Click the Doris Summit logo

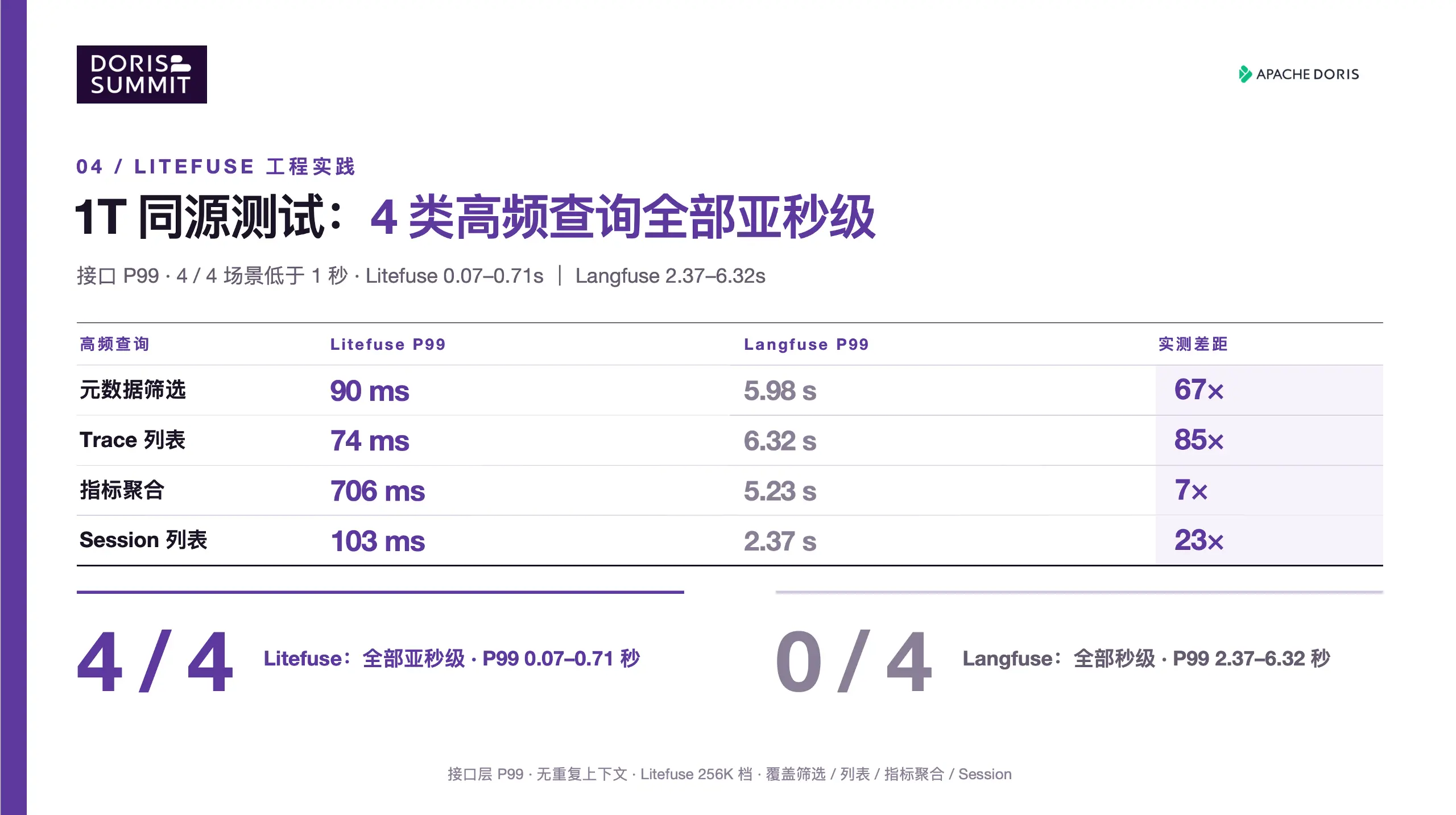[142, 75]
